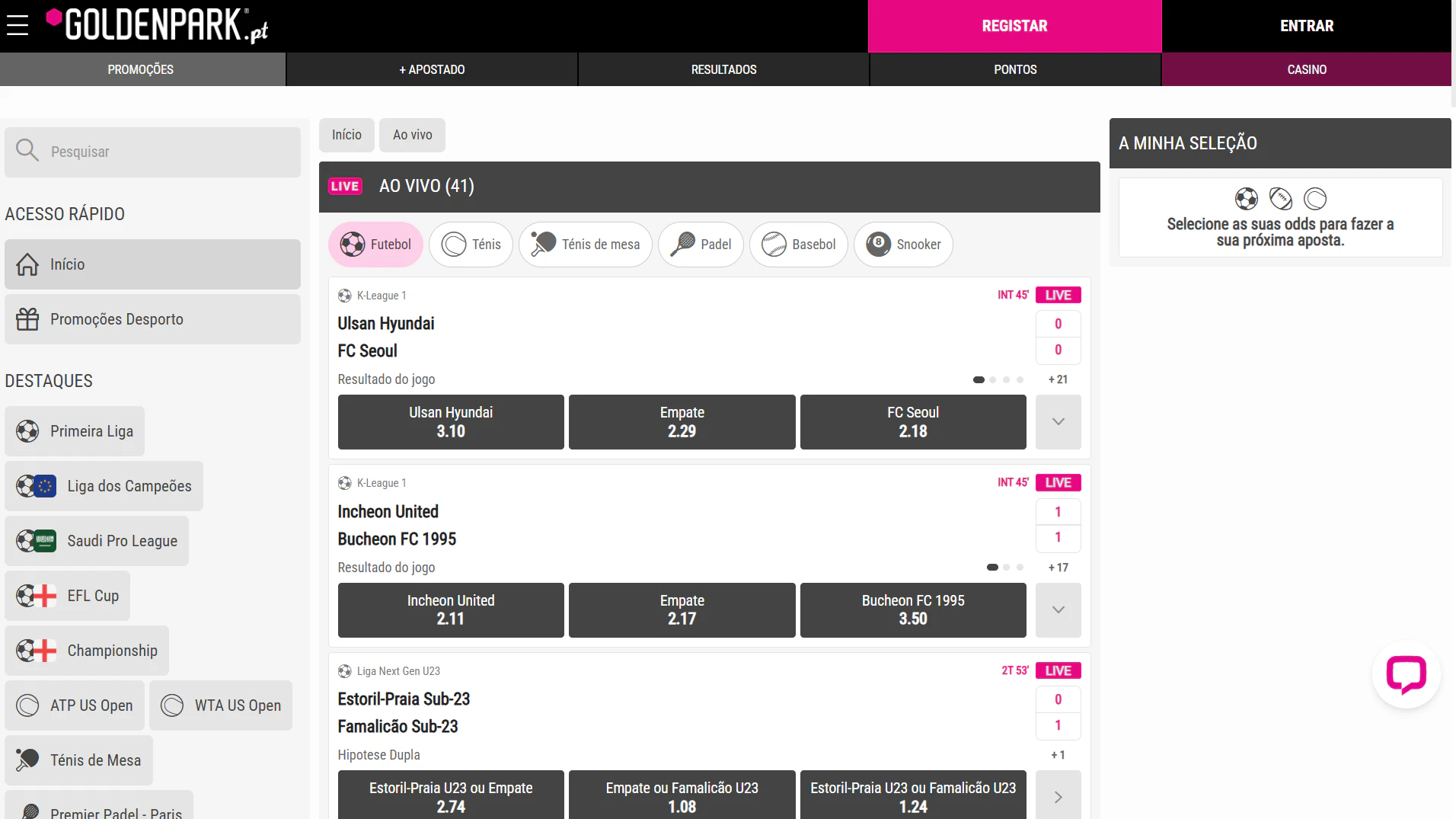Image resolution: width=1456 pixels, height=819 pixels.
Task: Click the Padel racket icon
Action: point(682,245)
